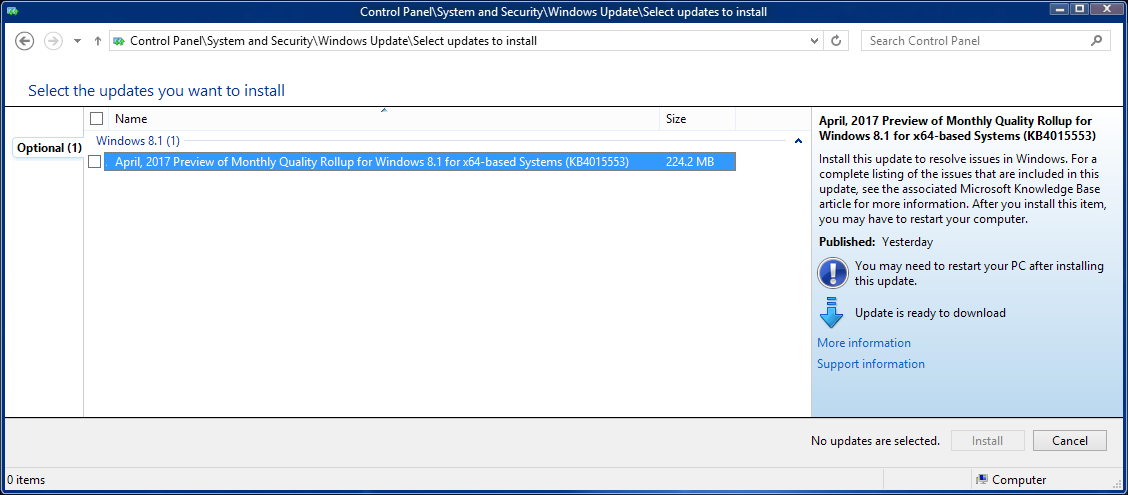Open the More information link
1128x495 pixels.
864,343
